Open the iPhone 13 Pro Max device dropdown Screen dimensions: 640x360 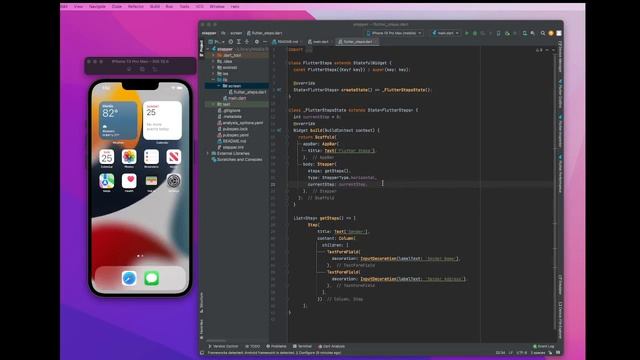tap(394, 33)
